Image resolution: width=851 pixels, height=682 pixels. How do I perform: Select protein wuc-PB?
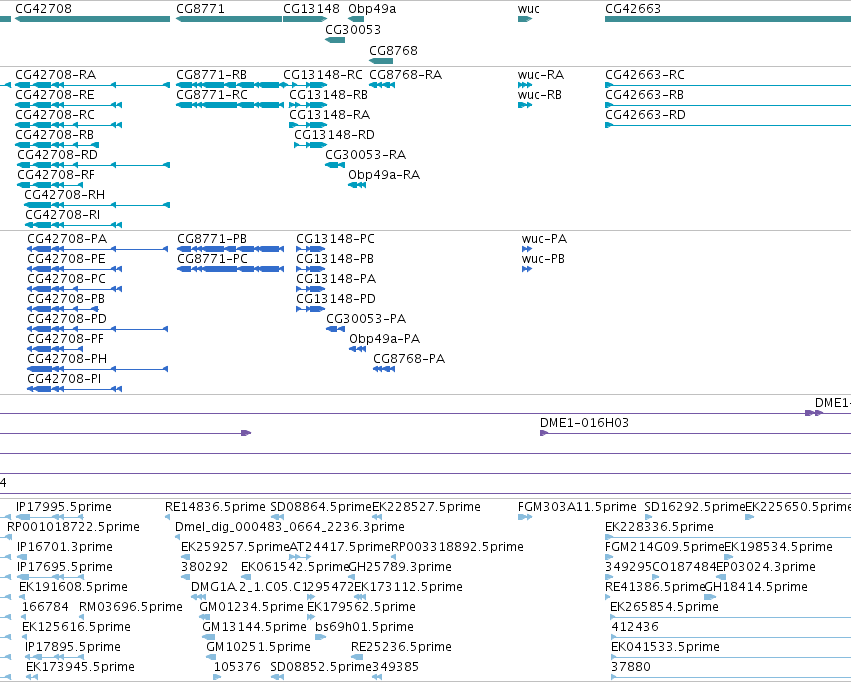543,259
